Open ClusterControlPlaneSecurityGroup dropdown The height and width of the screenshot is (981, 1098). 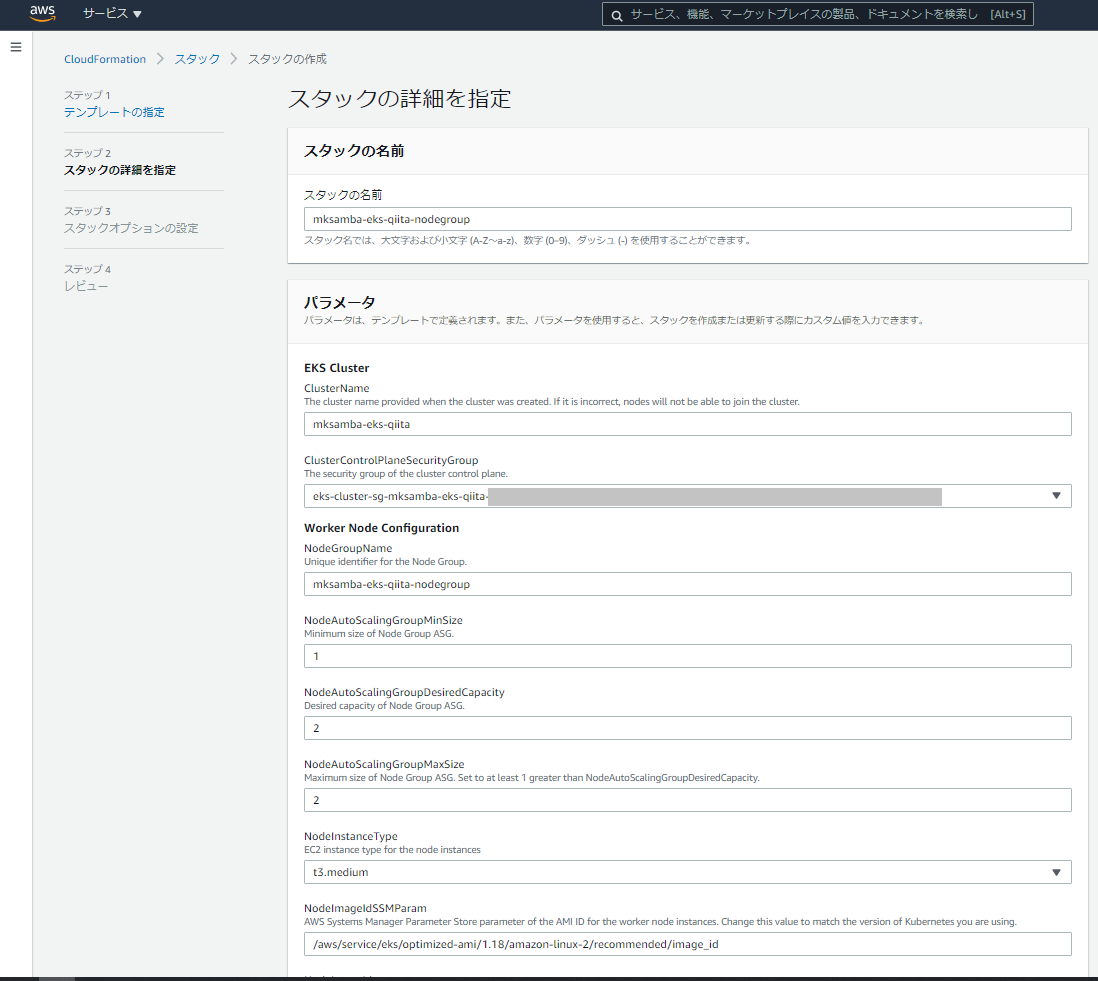pyautogui.click(x=687, y=496)
